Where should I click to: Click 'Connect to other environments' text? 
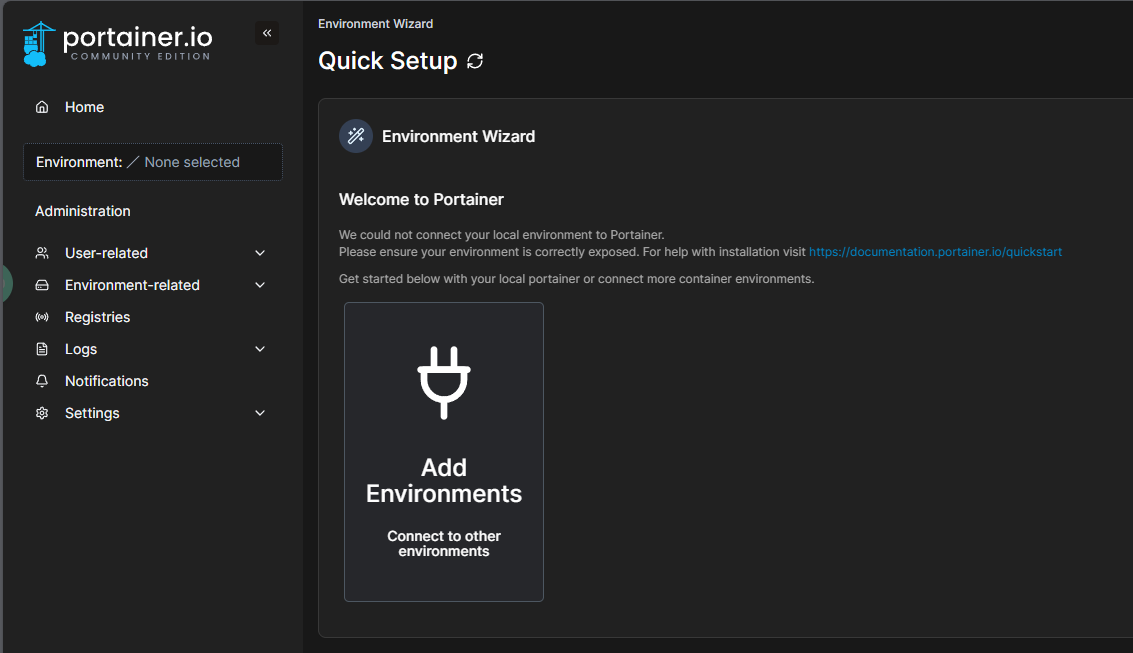pyautogui.click(x=444, y=544)
